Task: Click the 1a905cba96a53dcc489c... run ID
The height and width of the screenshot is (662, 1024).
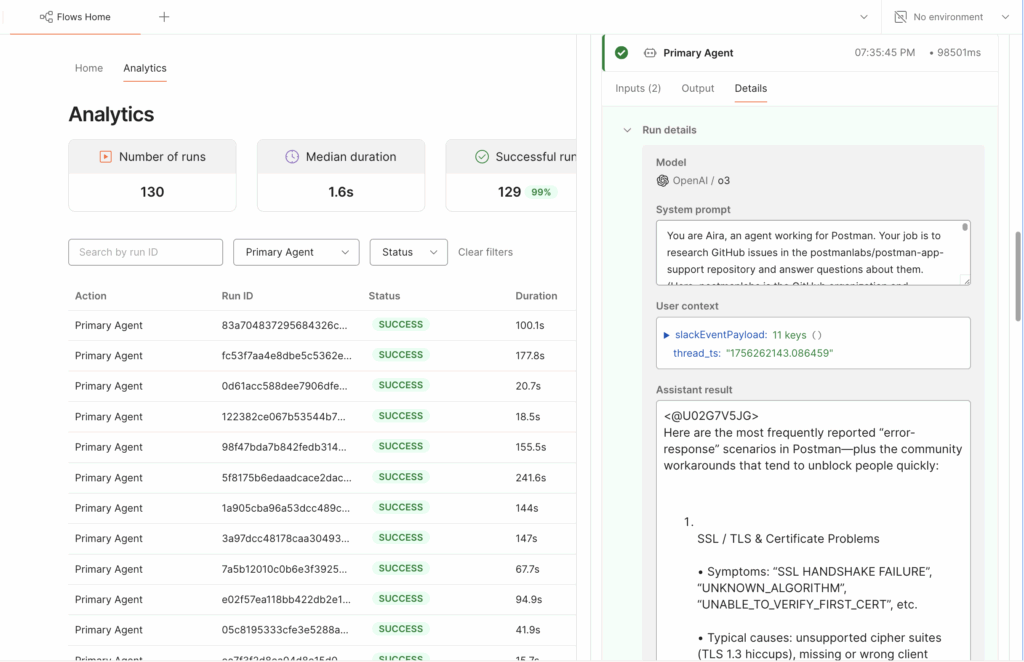Action: pyautogui.click(x=285, y=508)
